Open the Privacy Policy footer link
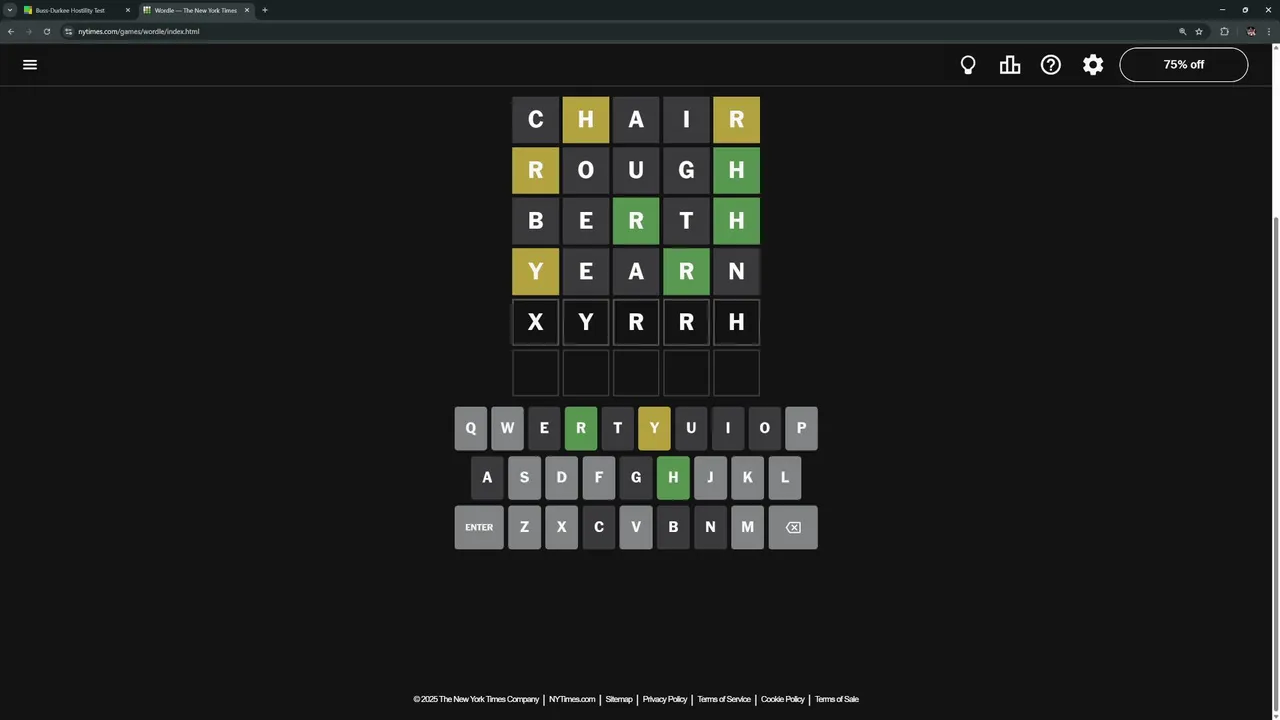1280x720 pixels. tap(665, 699)
